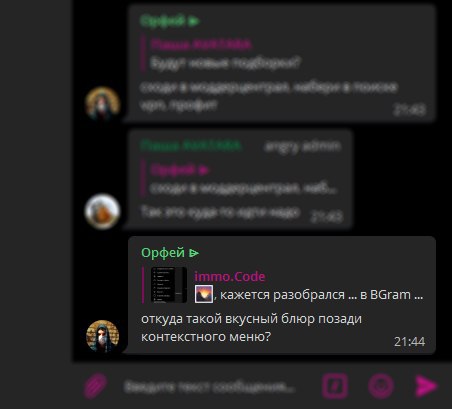Click the Орфей sender name in last message
Screen dimensions: 452x409
pos(163,253)
